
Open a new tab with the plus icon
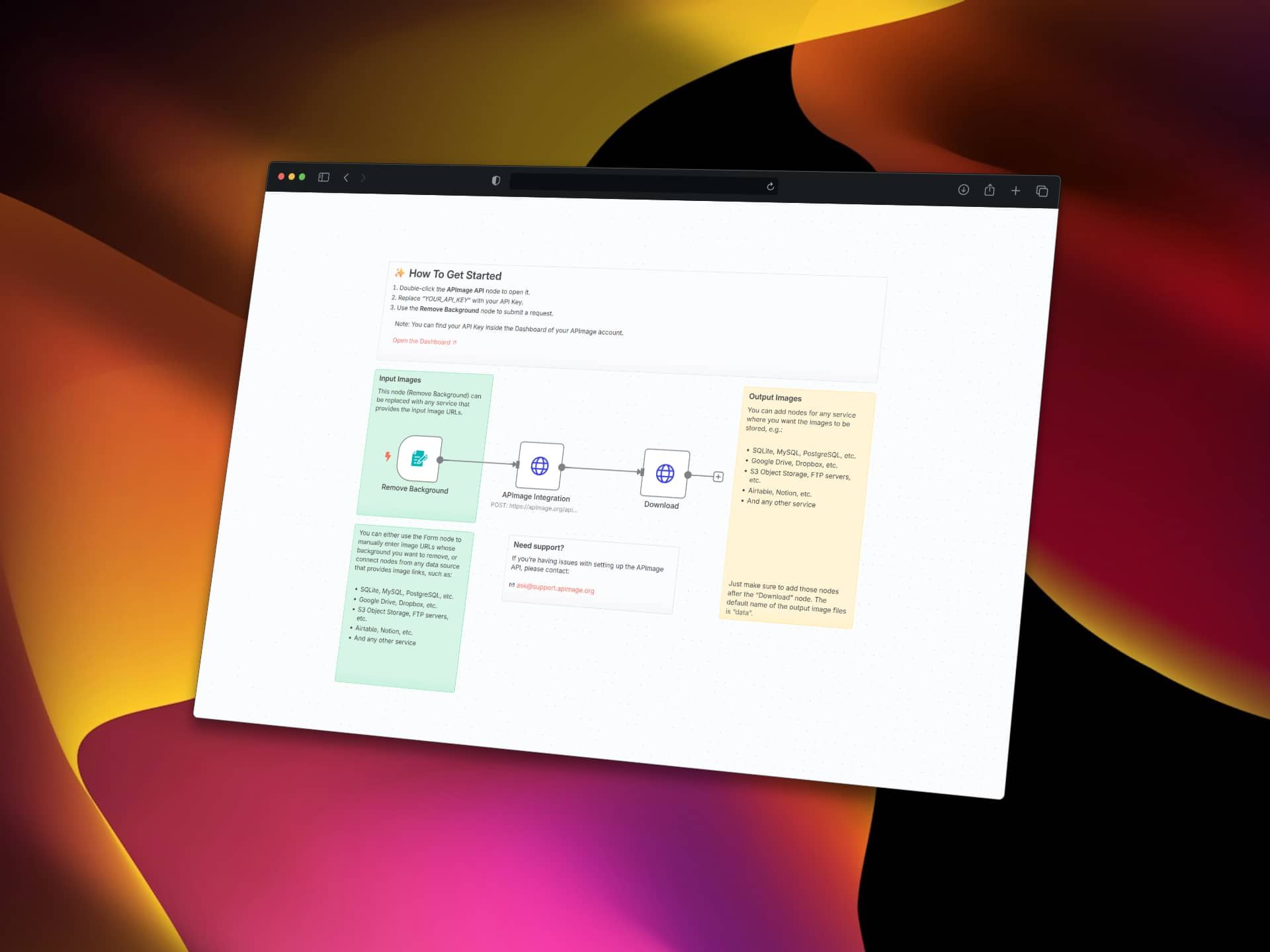tap(1015, 191)
